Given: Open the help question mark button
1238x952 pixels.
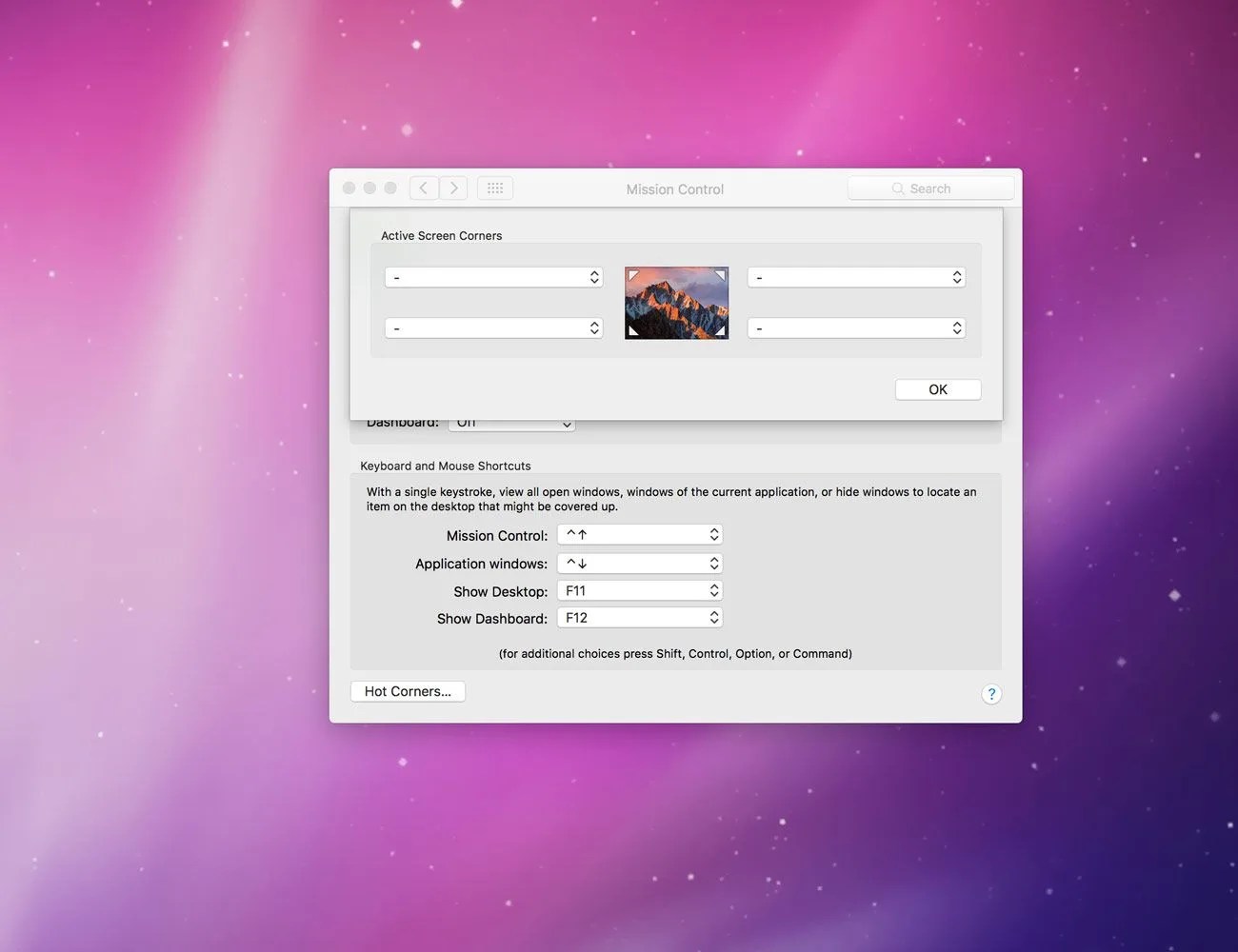Looking at the screenshot, I should [x=991, y=694].
